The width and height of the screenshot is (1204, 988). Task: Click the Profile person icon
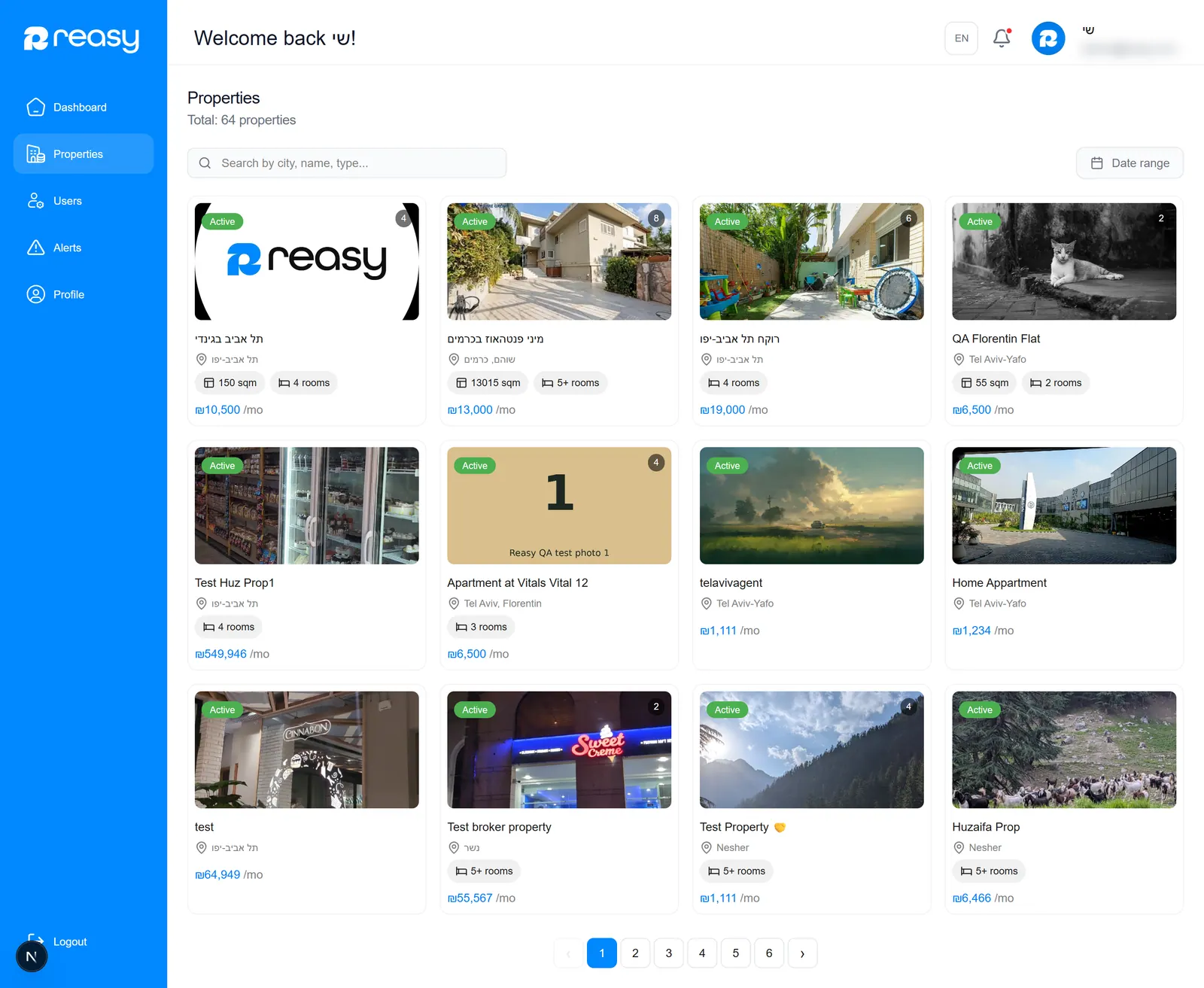[x=35, y=294]
